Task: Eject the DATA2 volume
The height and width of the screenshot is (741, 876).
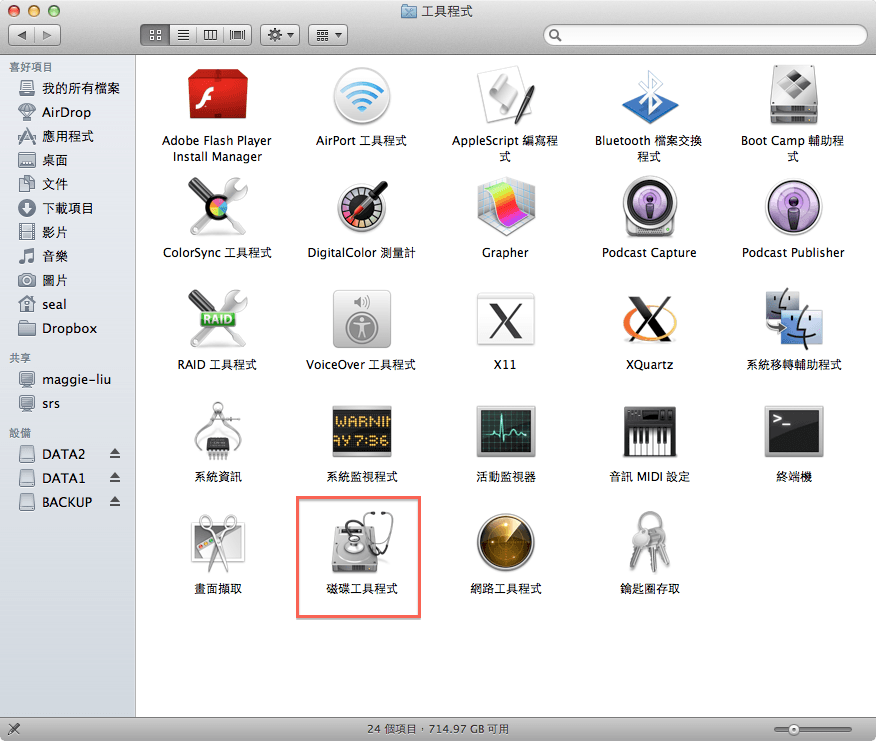Action: [115, 454]
